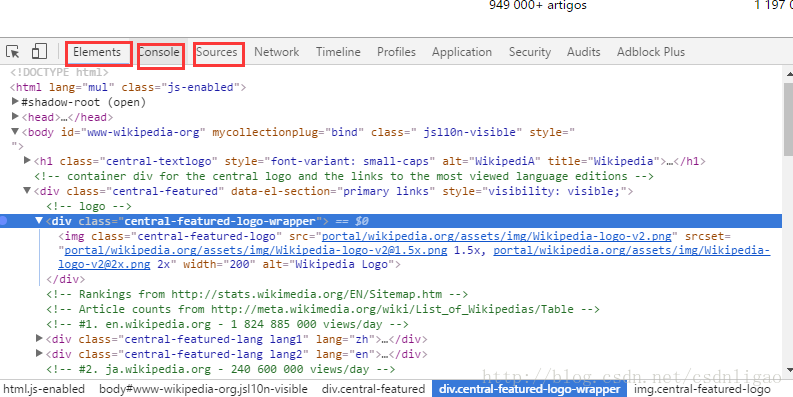Select the Profiles tab
The height and width of the screenshot is (397, 793).
(396, 52)
